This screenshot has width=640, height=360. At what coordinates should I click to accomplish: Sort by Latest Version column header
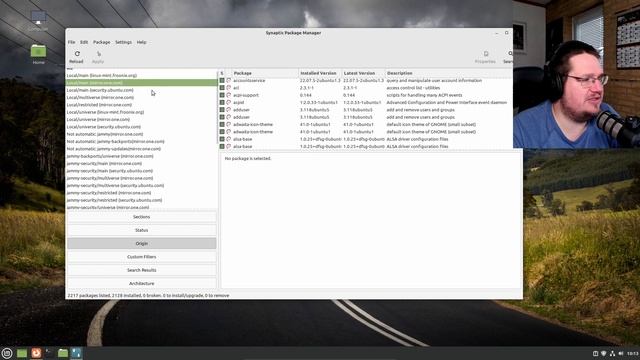tap(364, 73)
